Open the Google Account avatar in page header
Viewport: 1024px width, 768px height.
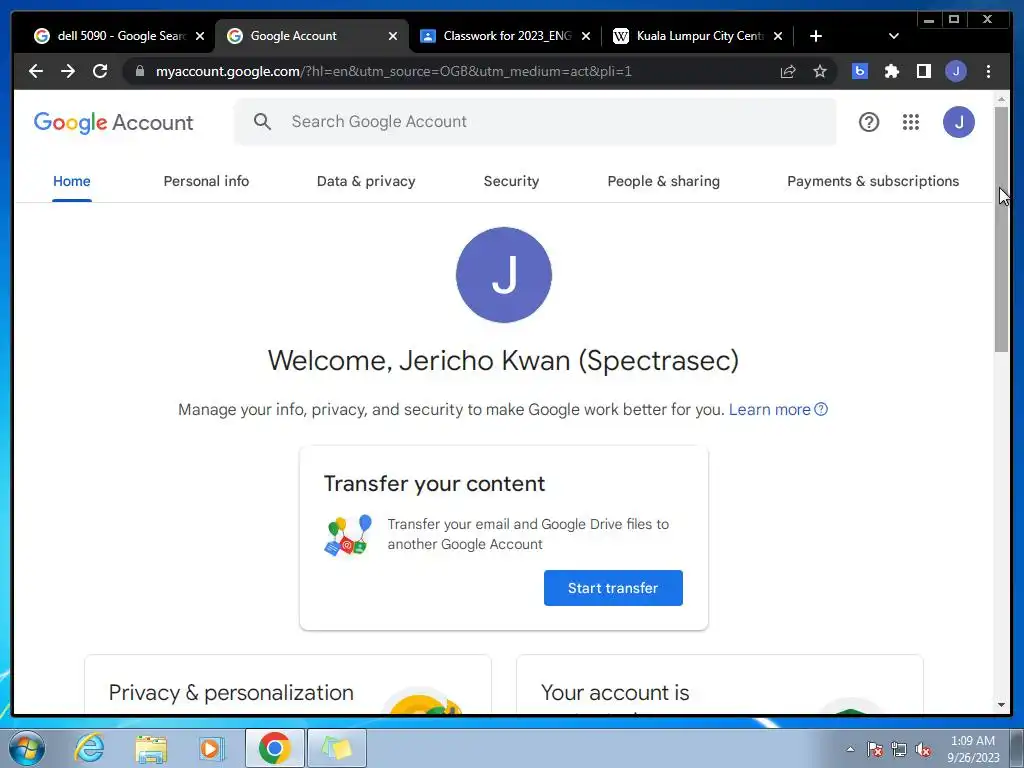click(959, 122)
